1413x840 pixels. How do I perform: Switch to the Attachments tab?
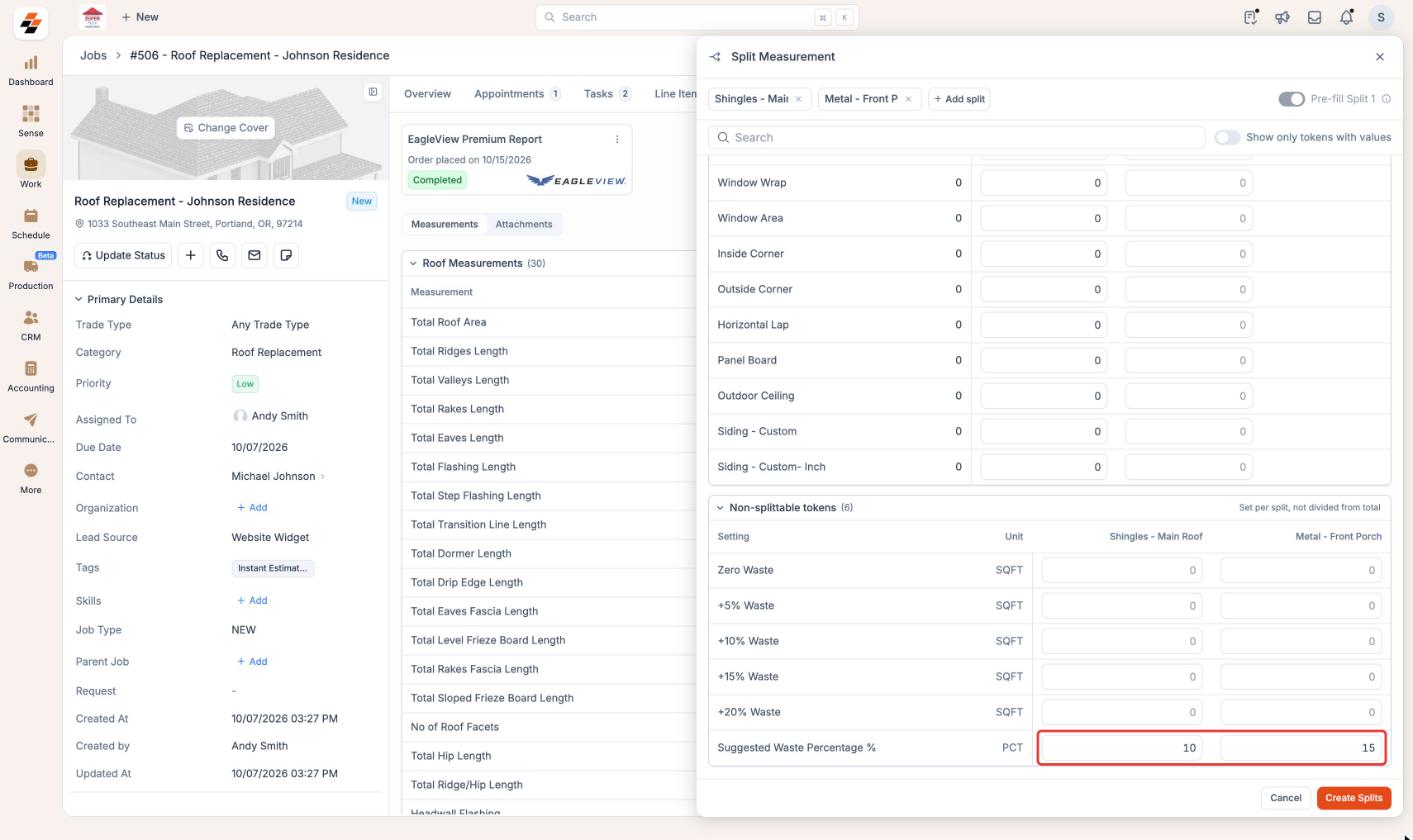click(524, 224)
